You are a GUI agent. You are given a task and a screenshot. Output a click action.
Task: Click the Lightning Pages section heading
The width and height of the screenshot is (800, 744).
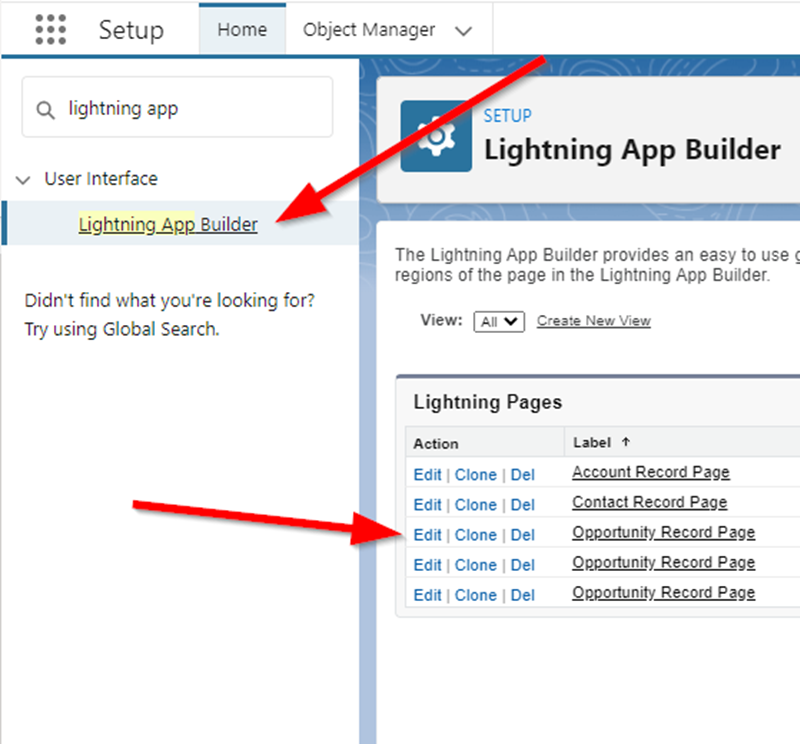pyautogui.click(x=488, y=402)
